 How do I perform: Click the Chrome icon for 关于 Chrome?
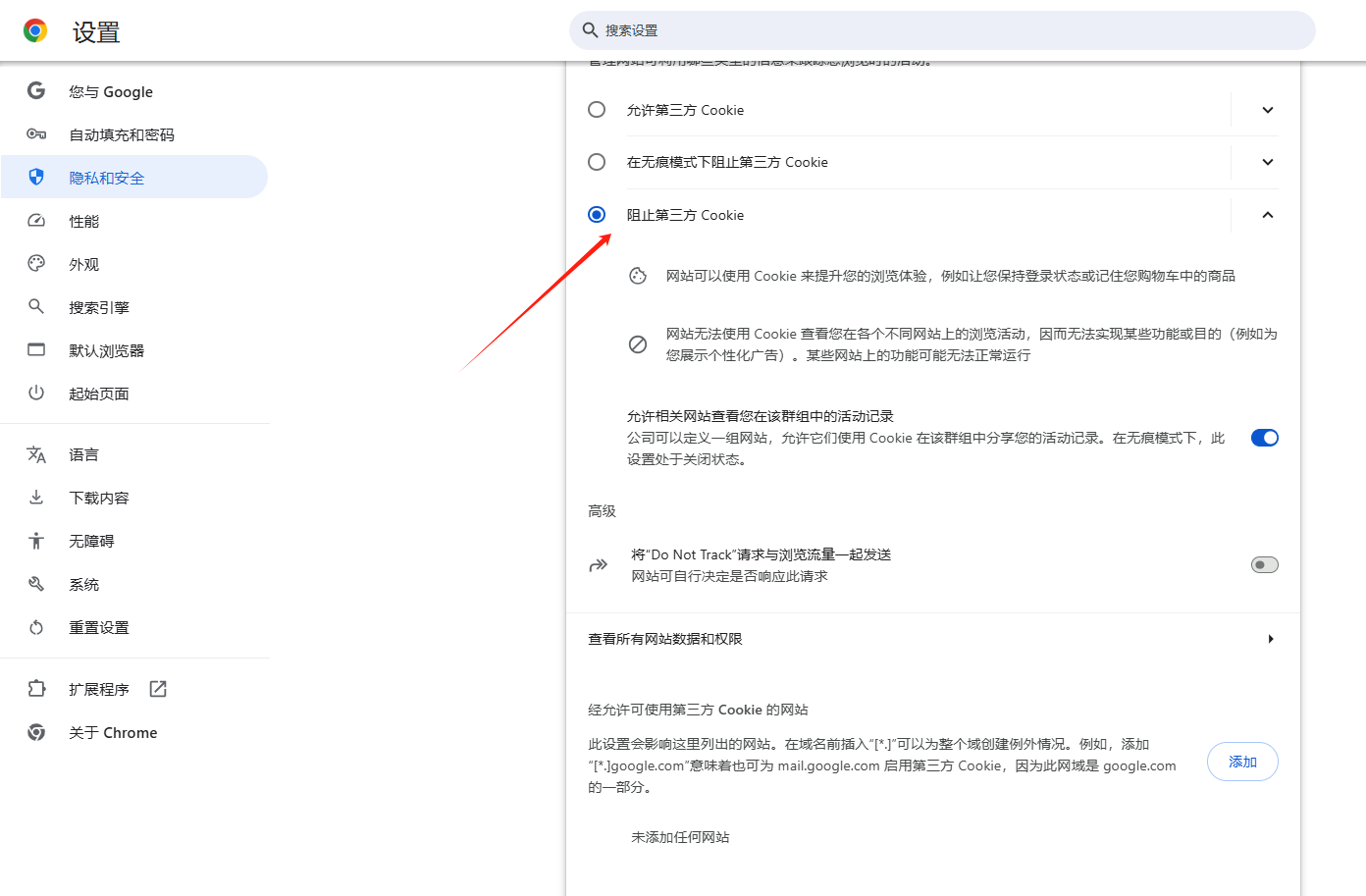pos(36,732)
